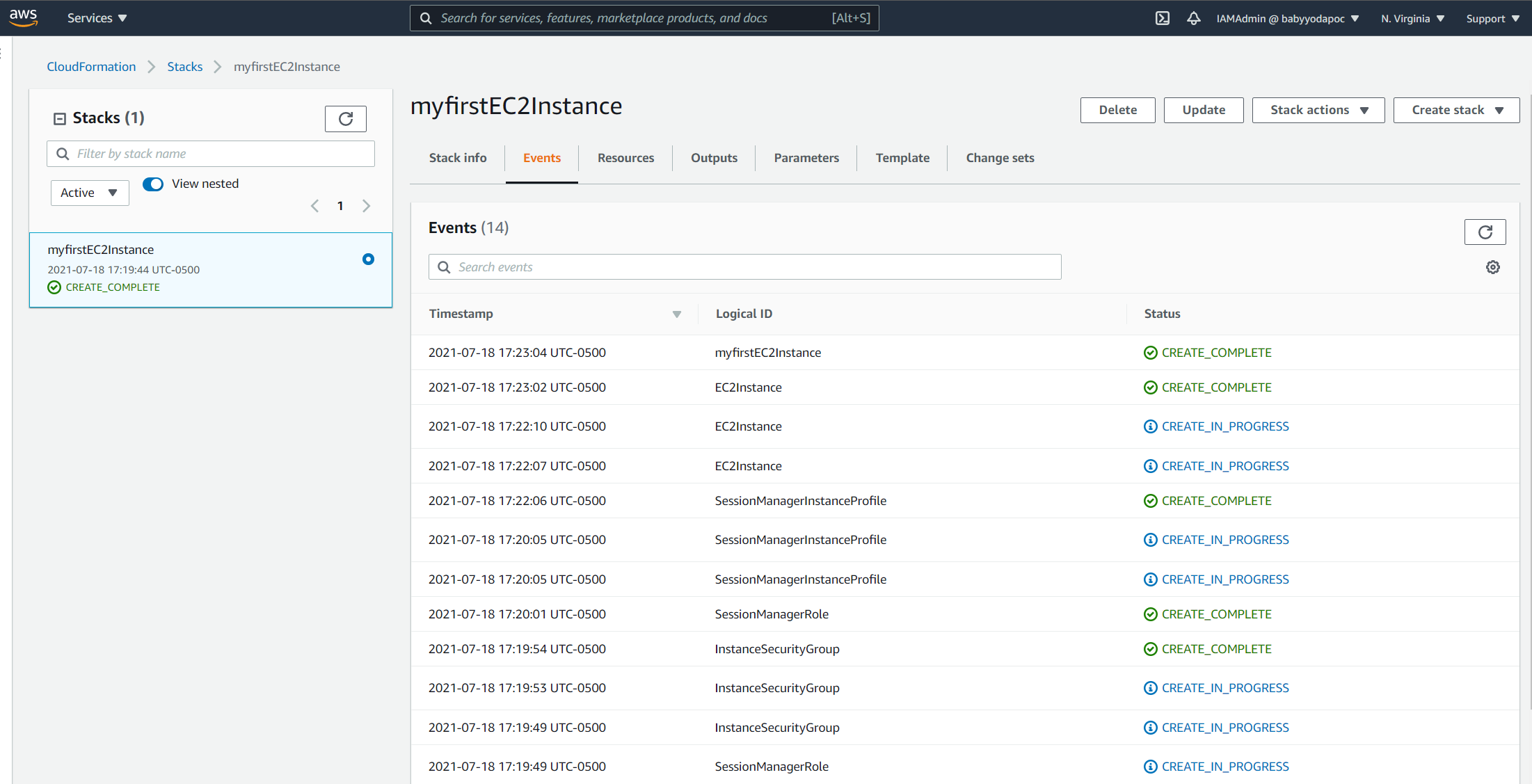Select the myfirstEC2Instance stack card name

(101, 250)
